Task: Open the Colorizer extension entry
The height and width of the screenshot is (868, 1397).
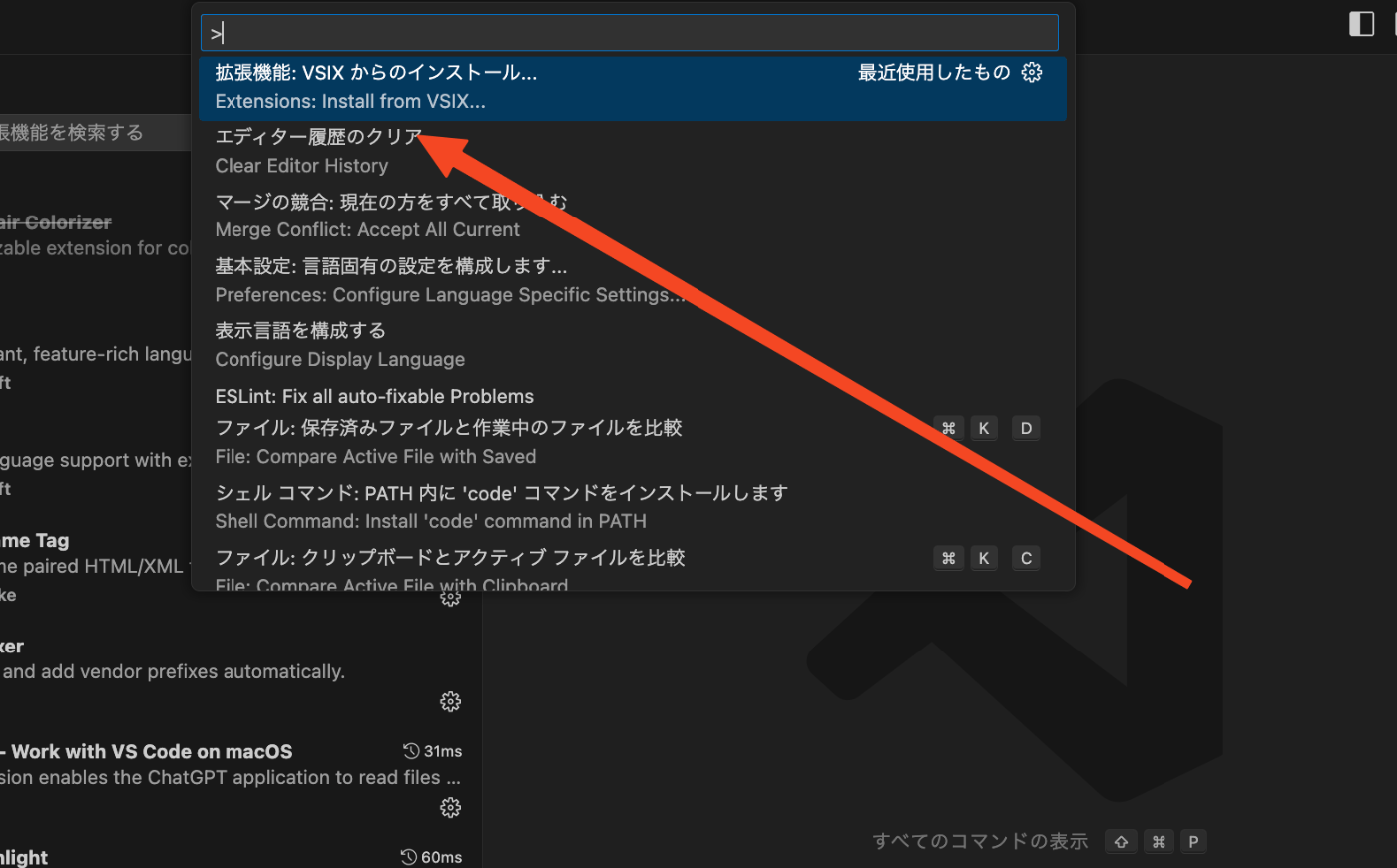Action: pos(95,236)
